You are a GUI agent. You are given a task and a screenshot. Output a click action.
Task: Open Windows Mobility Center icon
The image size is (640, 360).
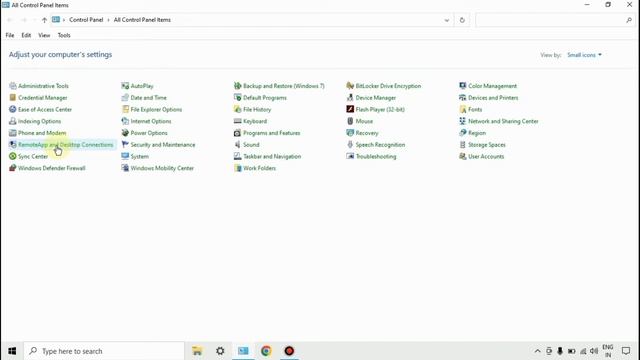125,168
